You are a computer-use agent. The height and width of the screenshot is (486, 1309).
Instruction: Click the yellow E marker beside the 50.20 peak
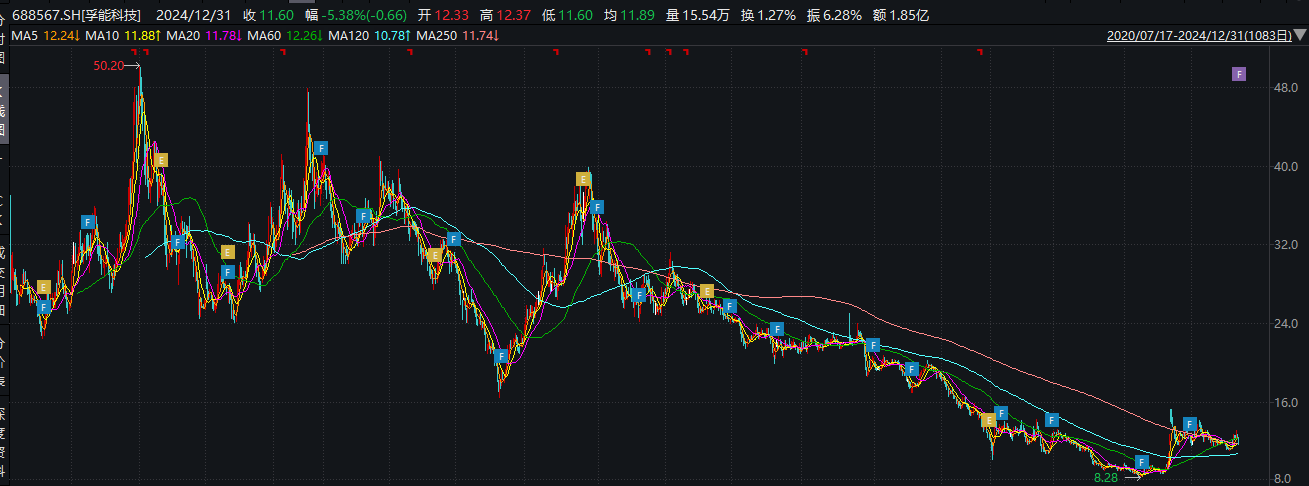click(160, 160)
